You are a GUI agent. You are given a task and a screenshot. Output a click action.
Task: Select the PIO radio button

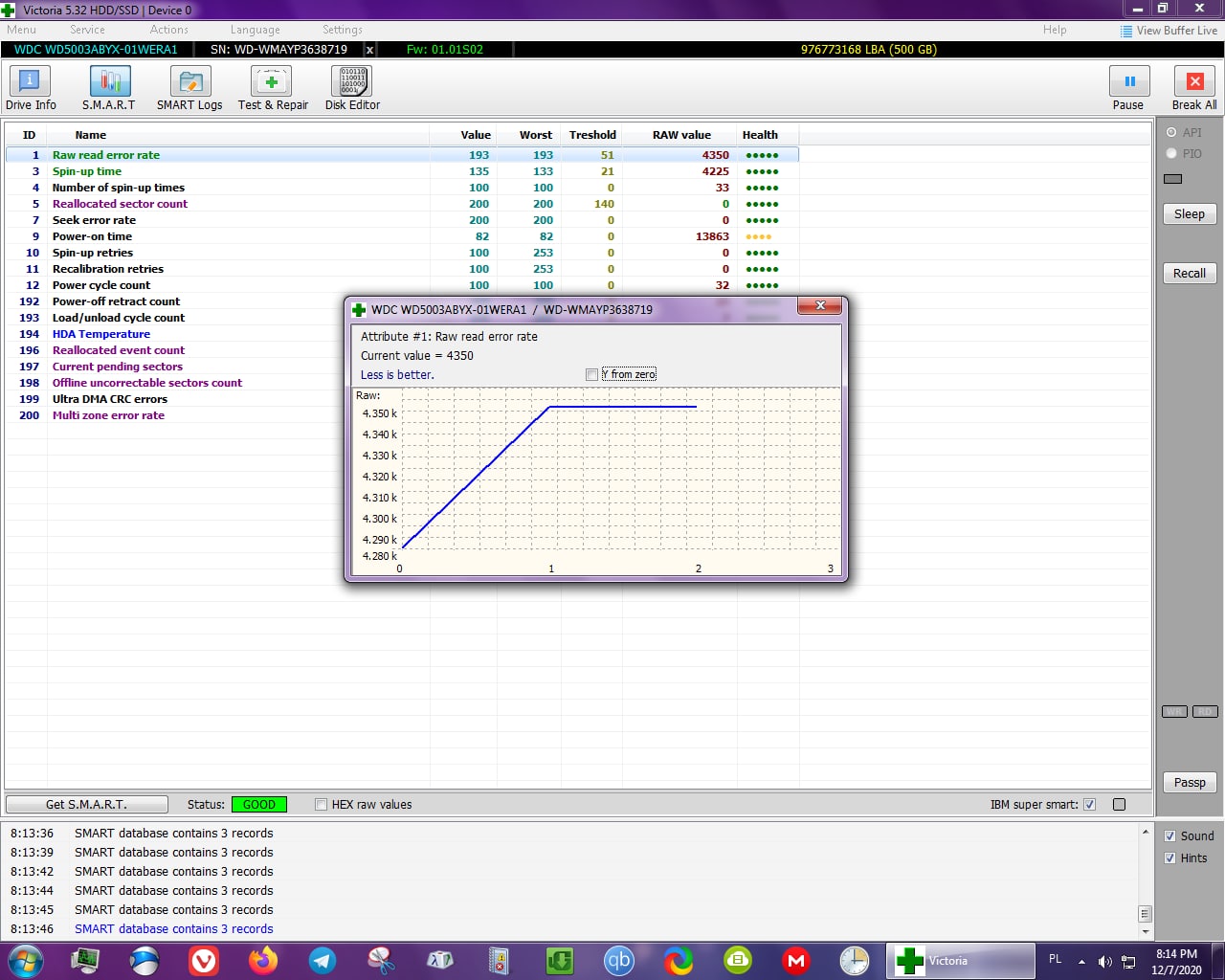click(x=1171, y=154)
